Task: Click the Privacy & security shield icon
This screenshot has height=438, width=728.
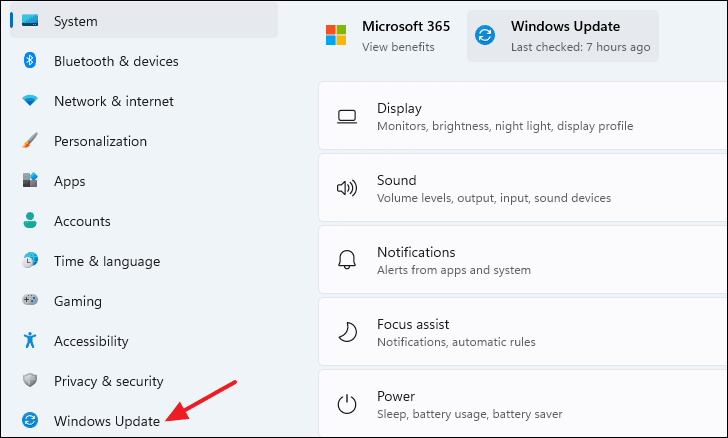Action: tap(30, 380)
